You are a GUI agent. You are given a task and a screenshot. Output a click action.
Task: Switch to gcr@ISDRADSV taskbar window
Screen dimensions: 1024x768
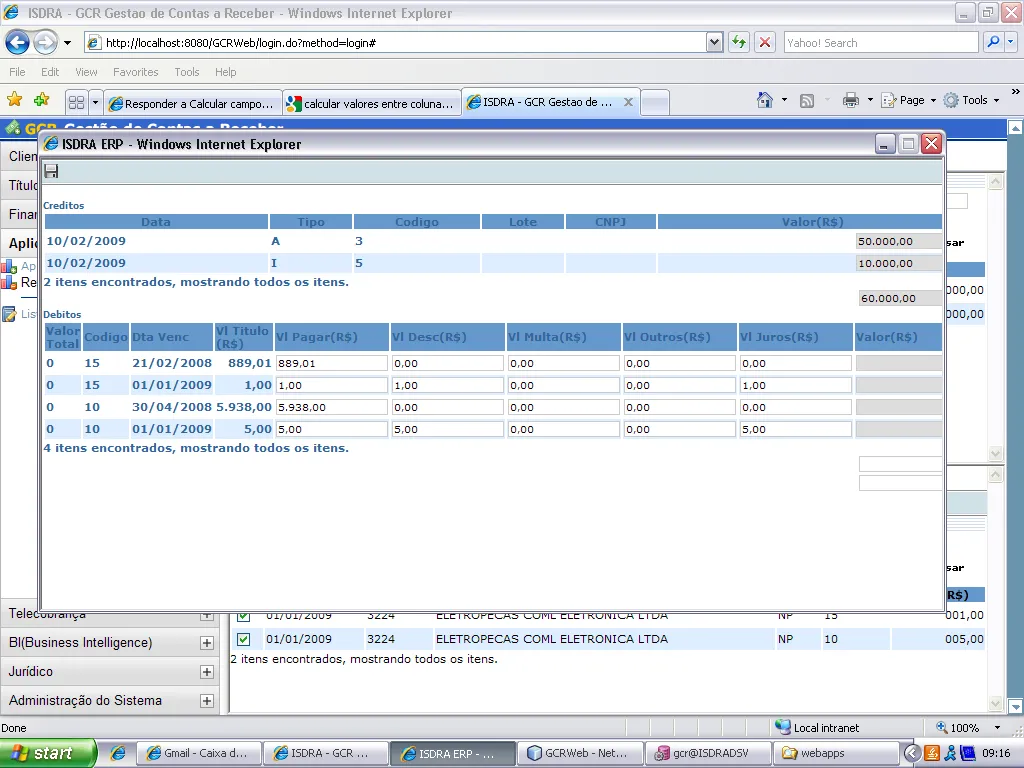point(707,753)
